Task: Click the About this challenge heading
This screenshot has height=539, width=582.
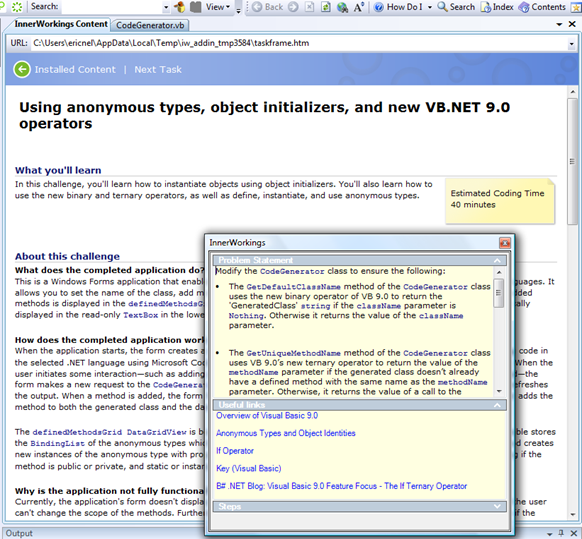Action: click(67, 257)
